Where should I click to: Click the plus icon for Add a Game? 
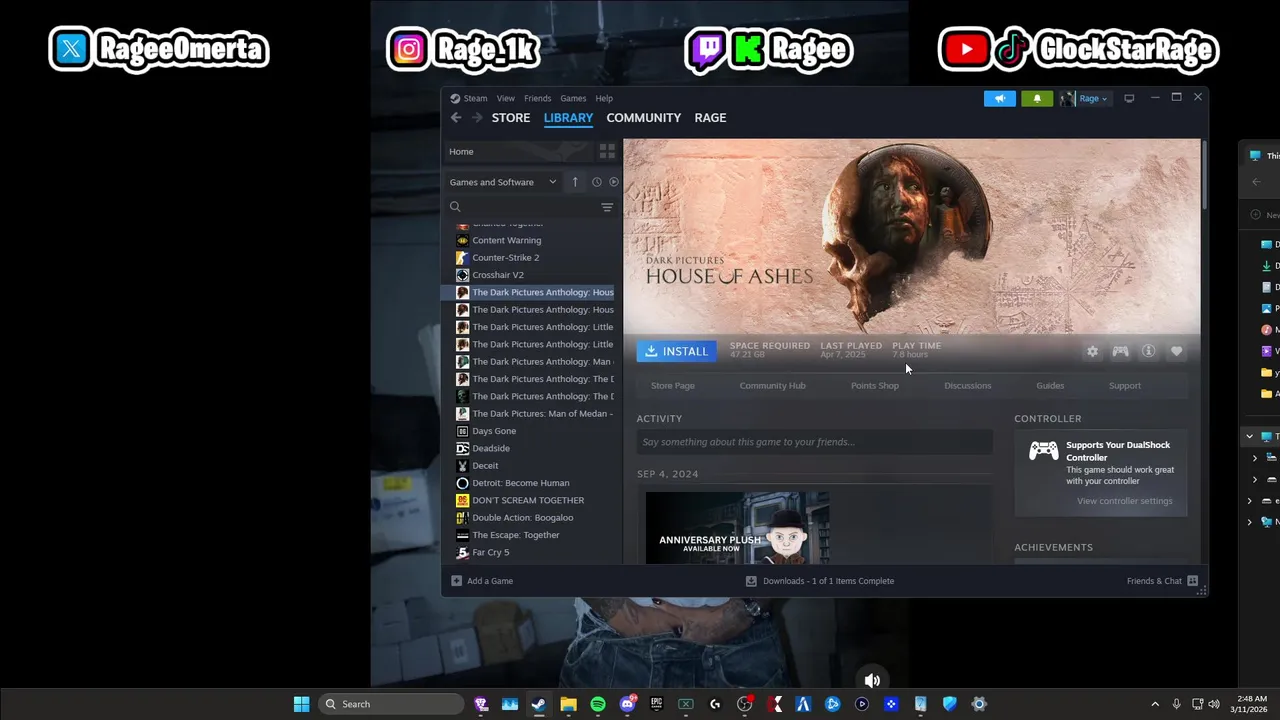coord(457,581)
